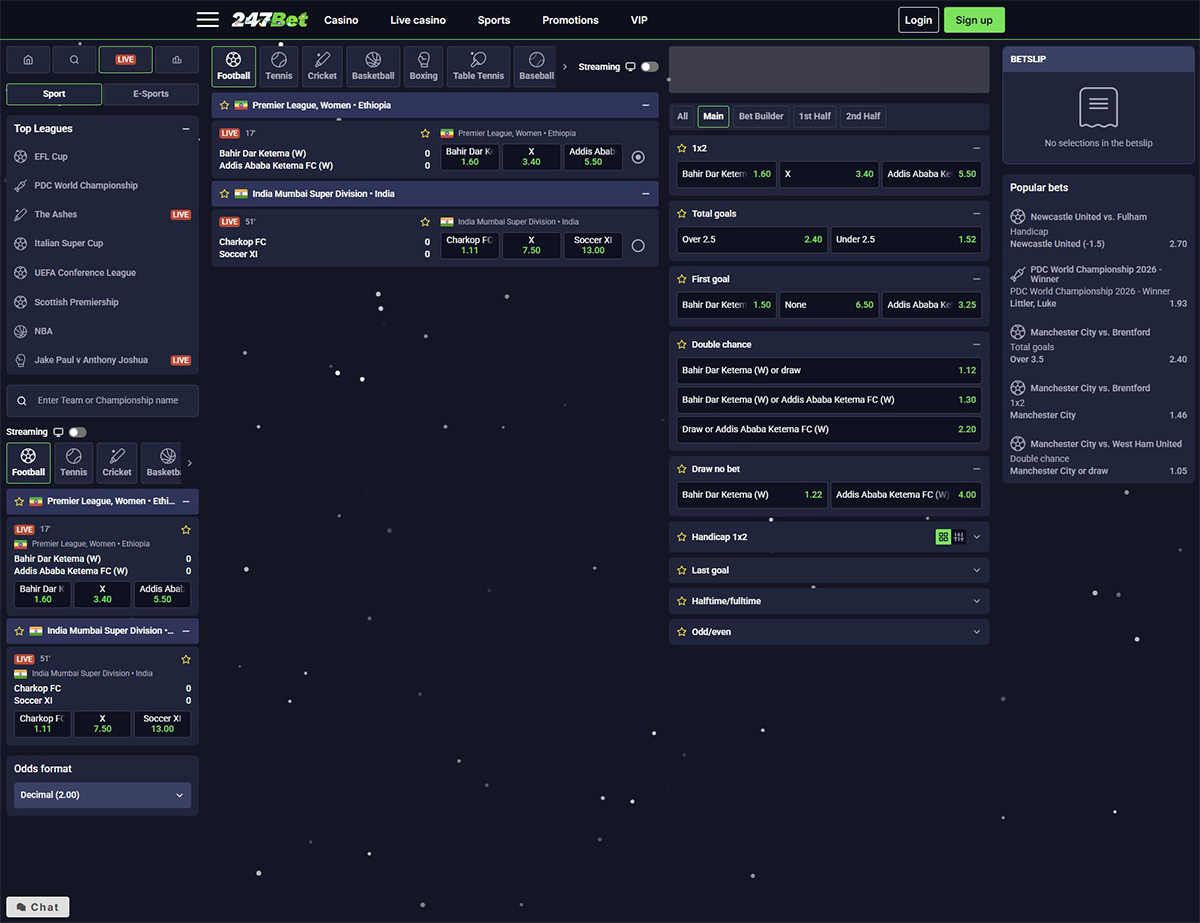Click the team or championship search field
This screenshot has height=923, width=1200.
tap(103, 401)
